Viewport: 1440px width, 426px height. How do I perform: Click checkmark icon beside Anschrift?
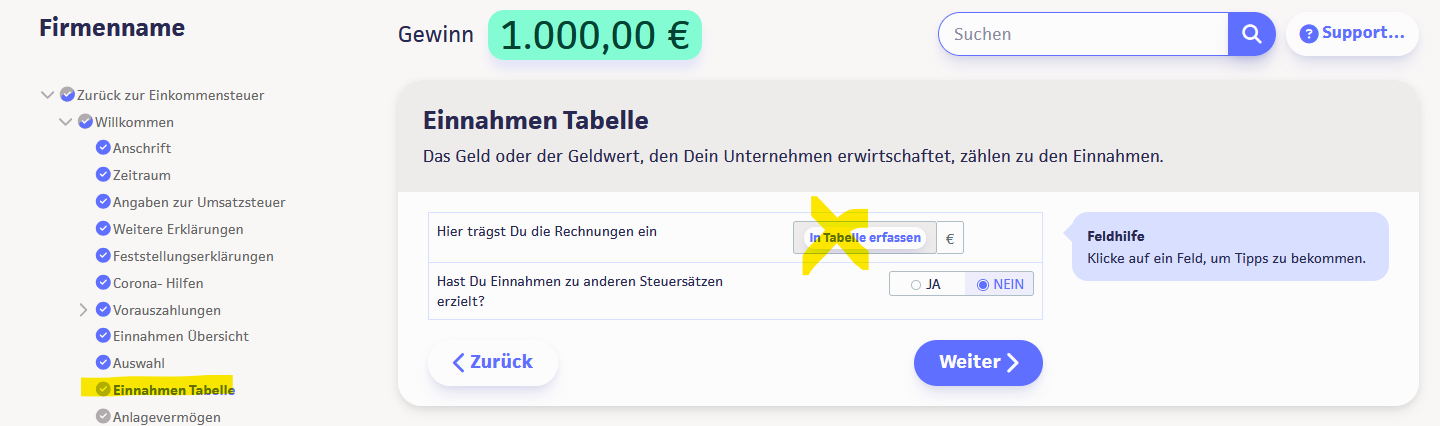[103, 148]
